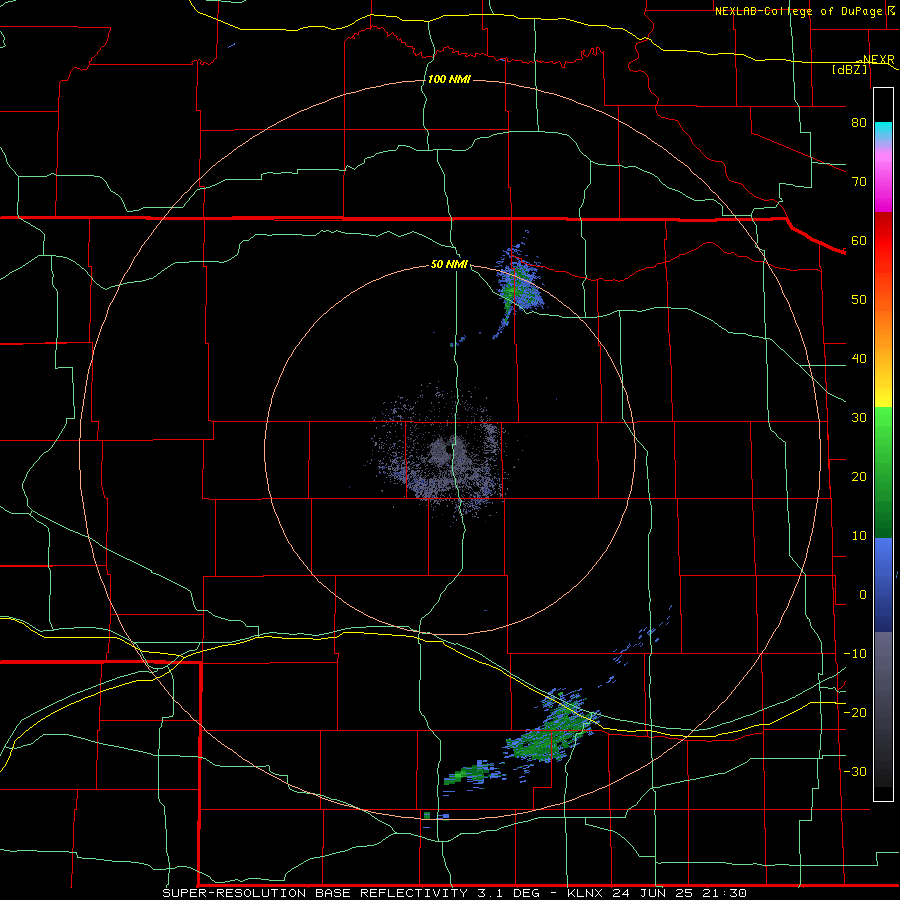Select the 100 NMI range ring label
The height and width of the screenshot is (900, 900).
click(449, 79)
